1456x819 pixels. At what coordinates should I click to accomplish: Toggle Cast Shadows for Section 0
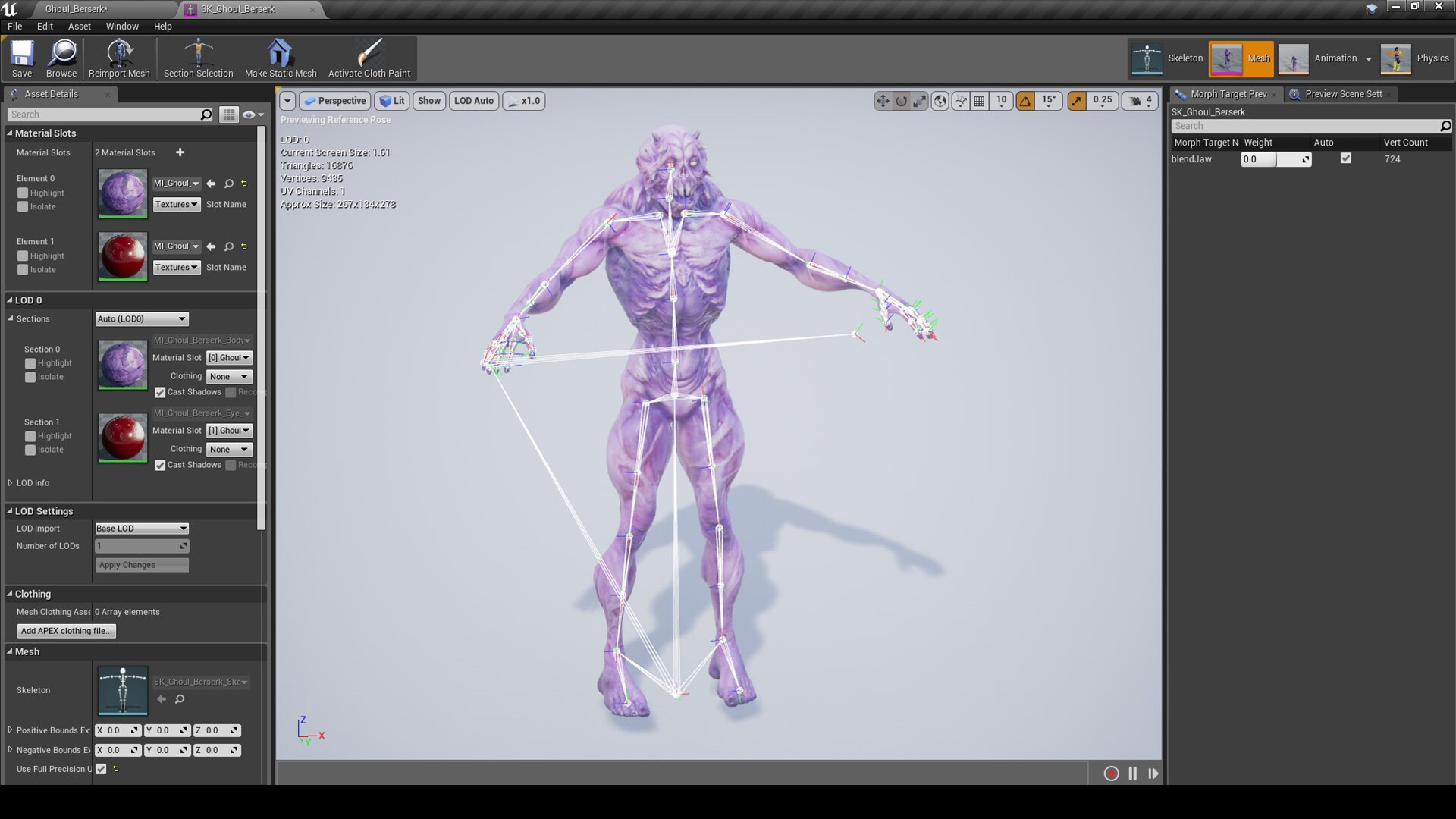160,392
